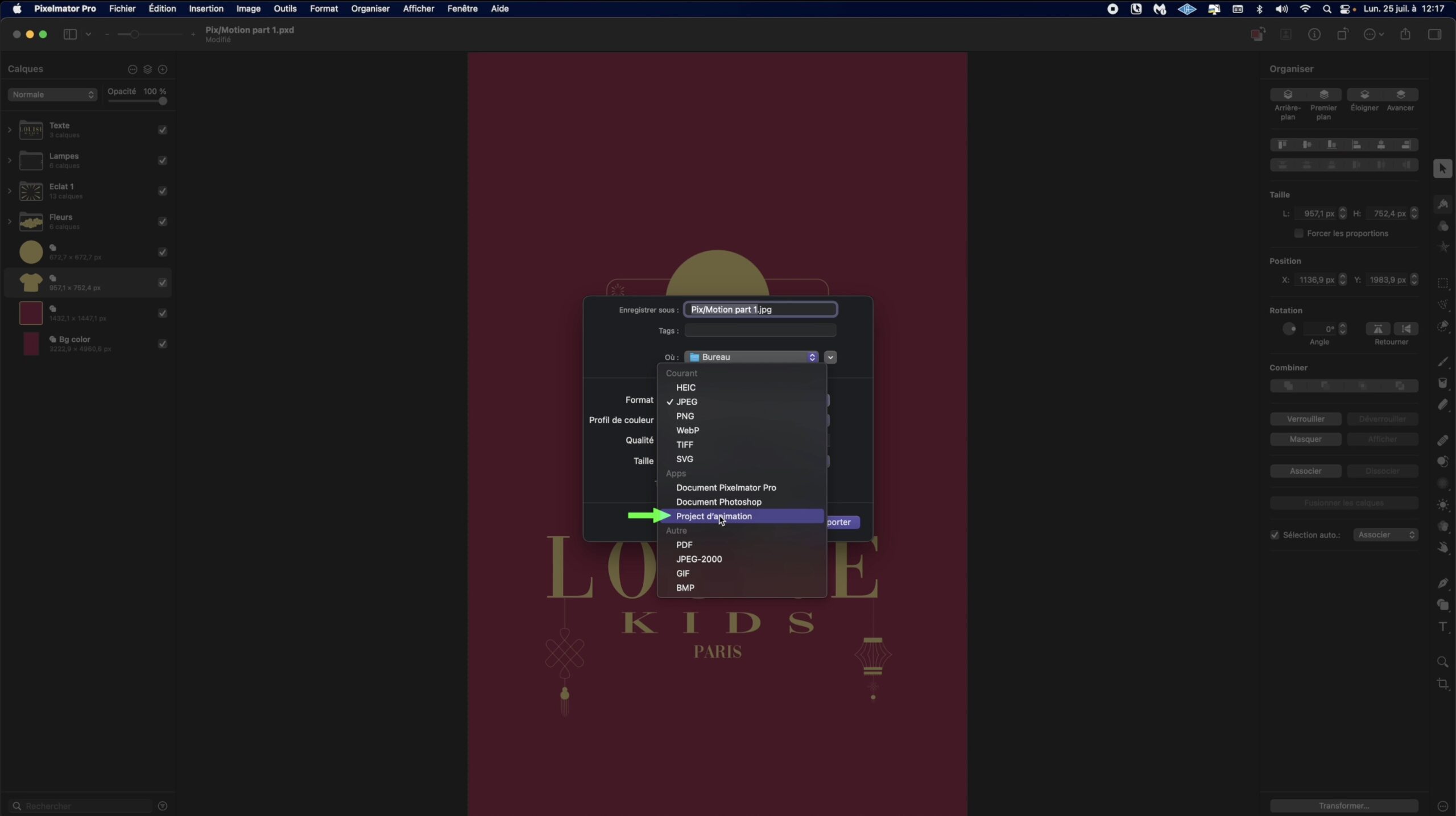Select the Erase tool

(x=1443, y=405)
